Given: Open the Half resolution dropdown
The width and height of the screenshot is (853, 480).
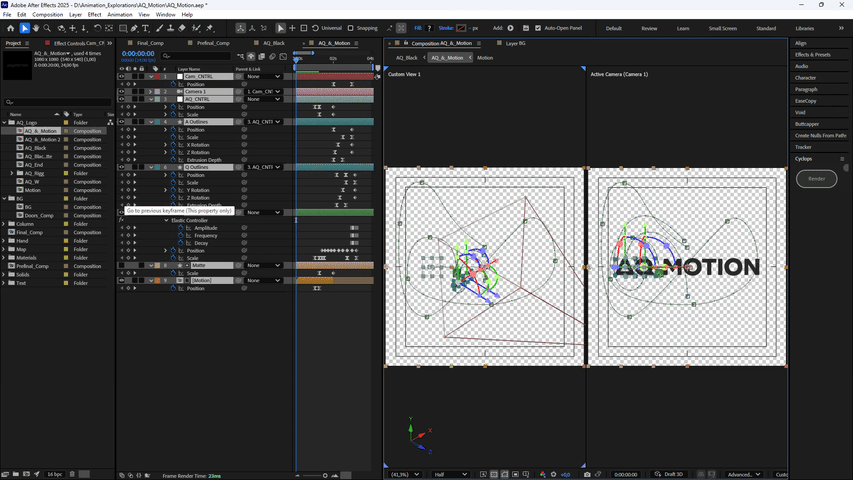Looking at the screenshot, I should click(449, 475).
